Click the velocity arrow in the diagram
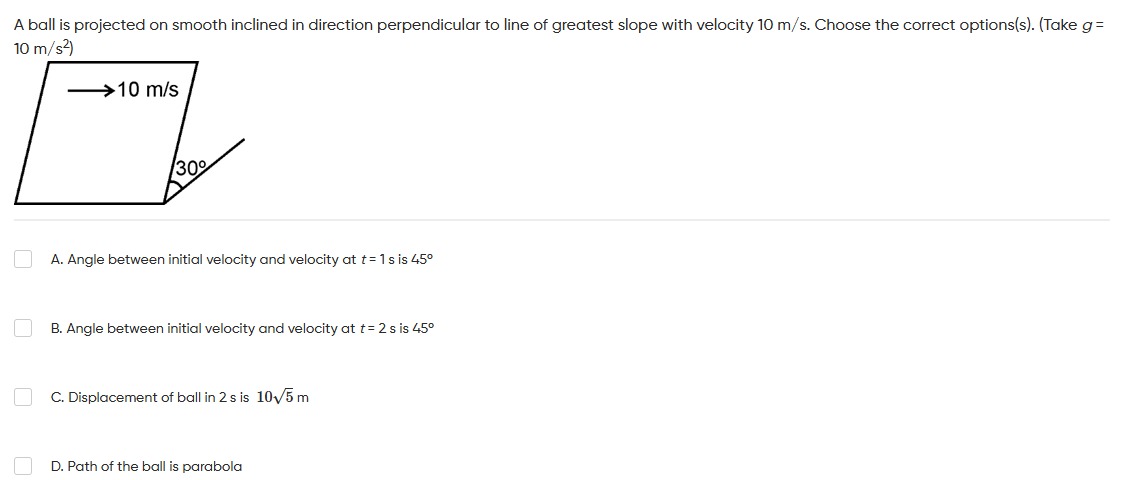Screen dimensions: 1126x480 tap(91, 90)
